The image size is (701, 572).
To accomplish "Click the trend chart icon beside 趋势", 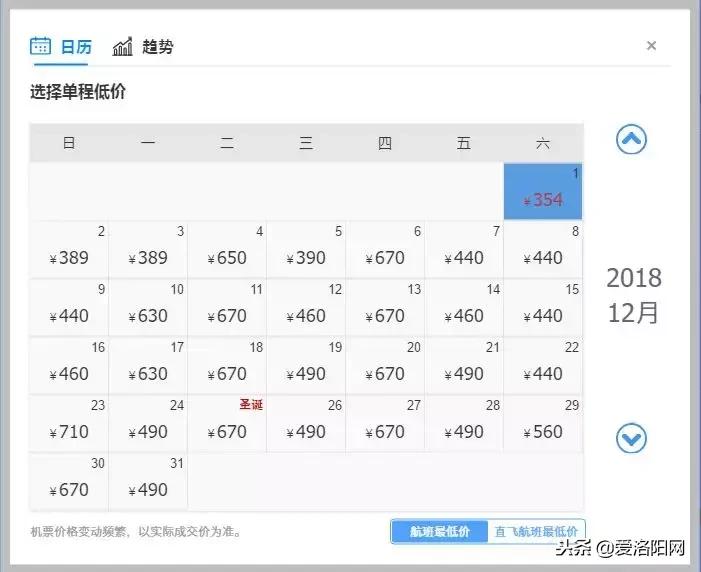I will click(x=122, y=46).
